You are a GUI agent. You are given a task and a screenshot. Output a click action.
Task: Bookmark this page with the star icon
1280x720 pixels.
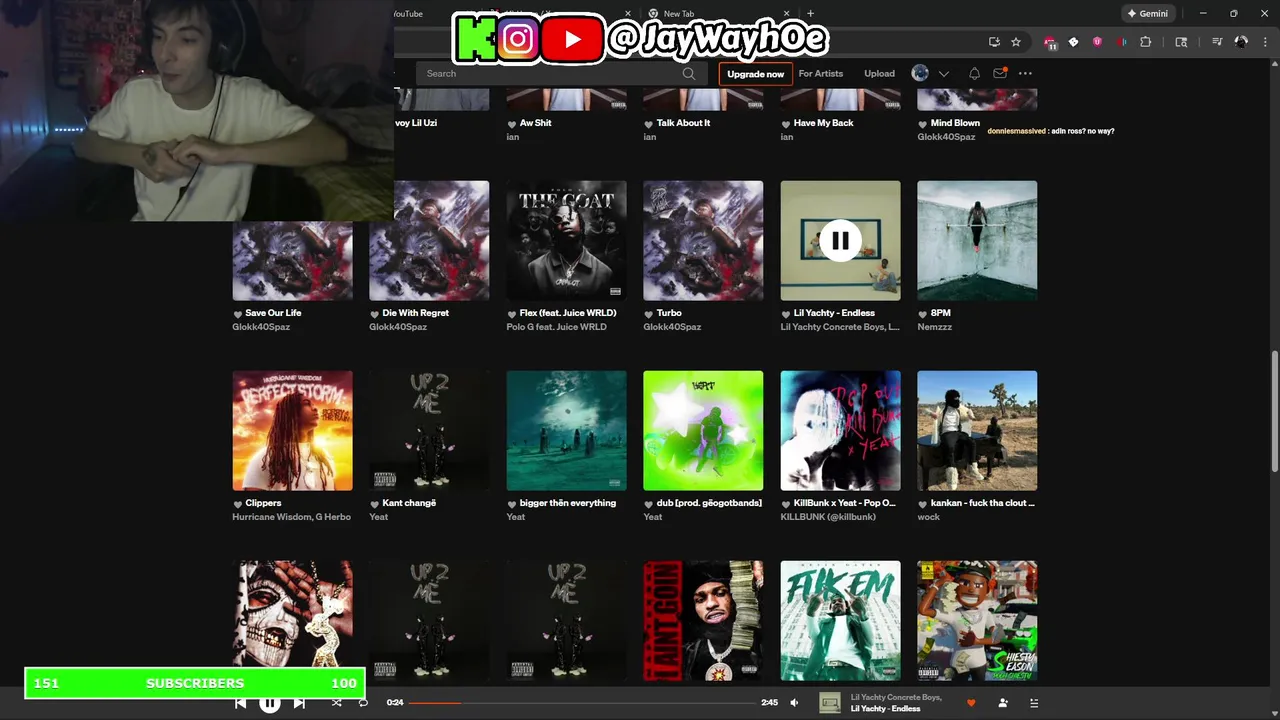(1016, 42)
